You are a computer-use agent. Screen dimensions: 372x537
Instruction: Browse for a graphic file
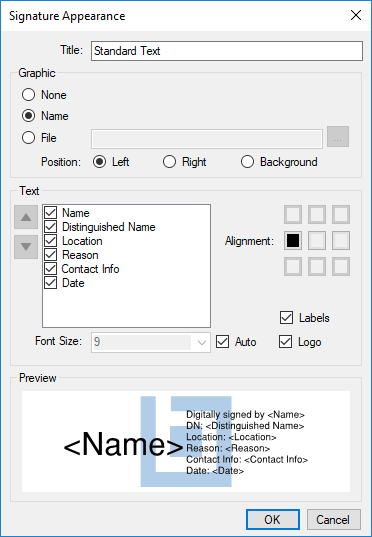point(338,137)
